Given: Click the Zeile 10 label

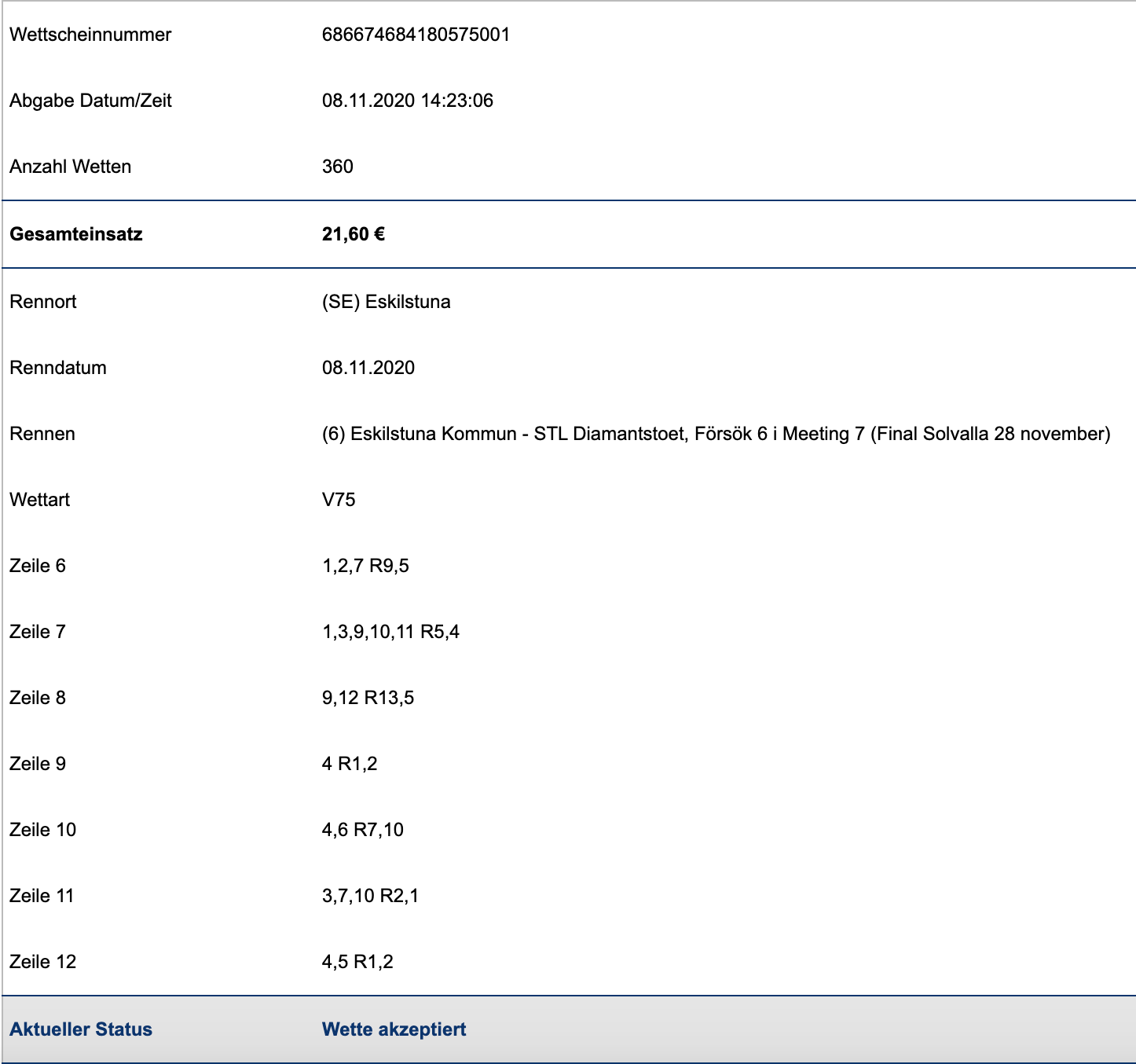Looking at the screenshot, I should [43, 830].
